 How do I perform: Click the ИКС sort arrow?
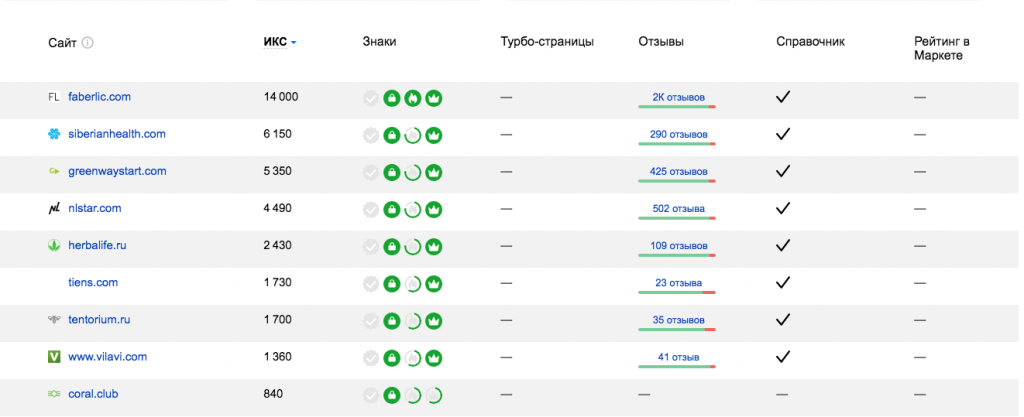click(x=294, y=43)
